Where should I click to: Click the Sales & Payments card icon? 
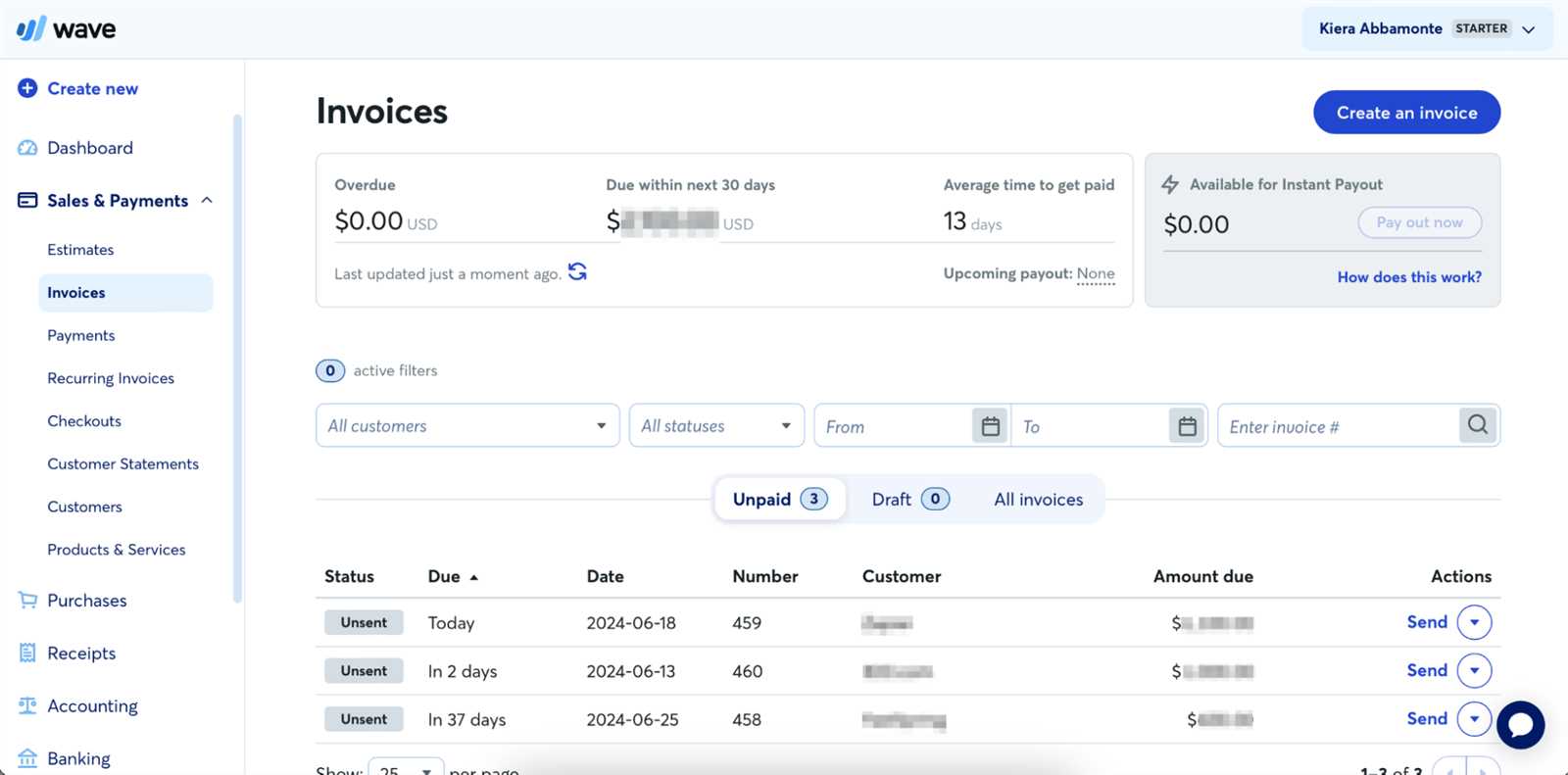27,200
